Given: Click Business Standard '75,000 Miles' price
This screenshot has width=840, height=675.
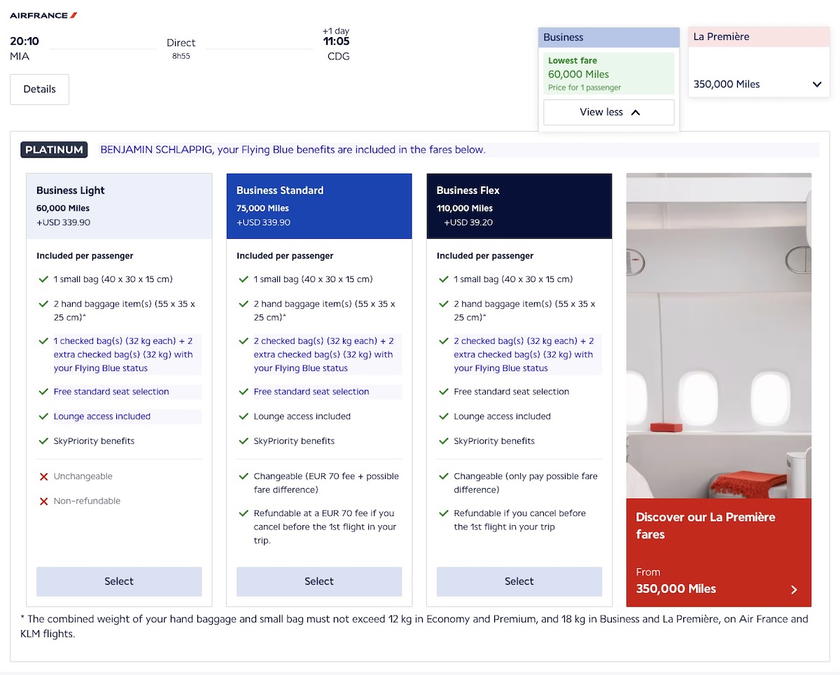Looking at the screenshot, I should (262, 208).
